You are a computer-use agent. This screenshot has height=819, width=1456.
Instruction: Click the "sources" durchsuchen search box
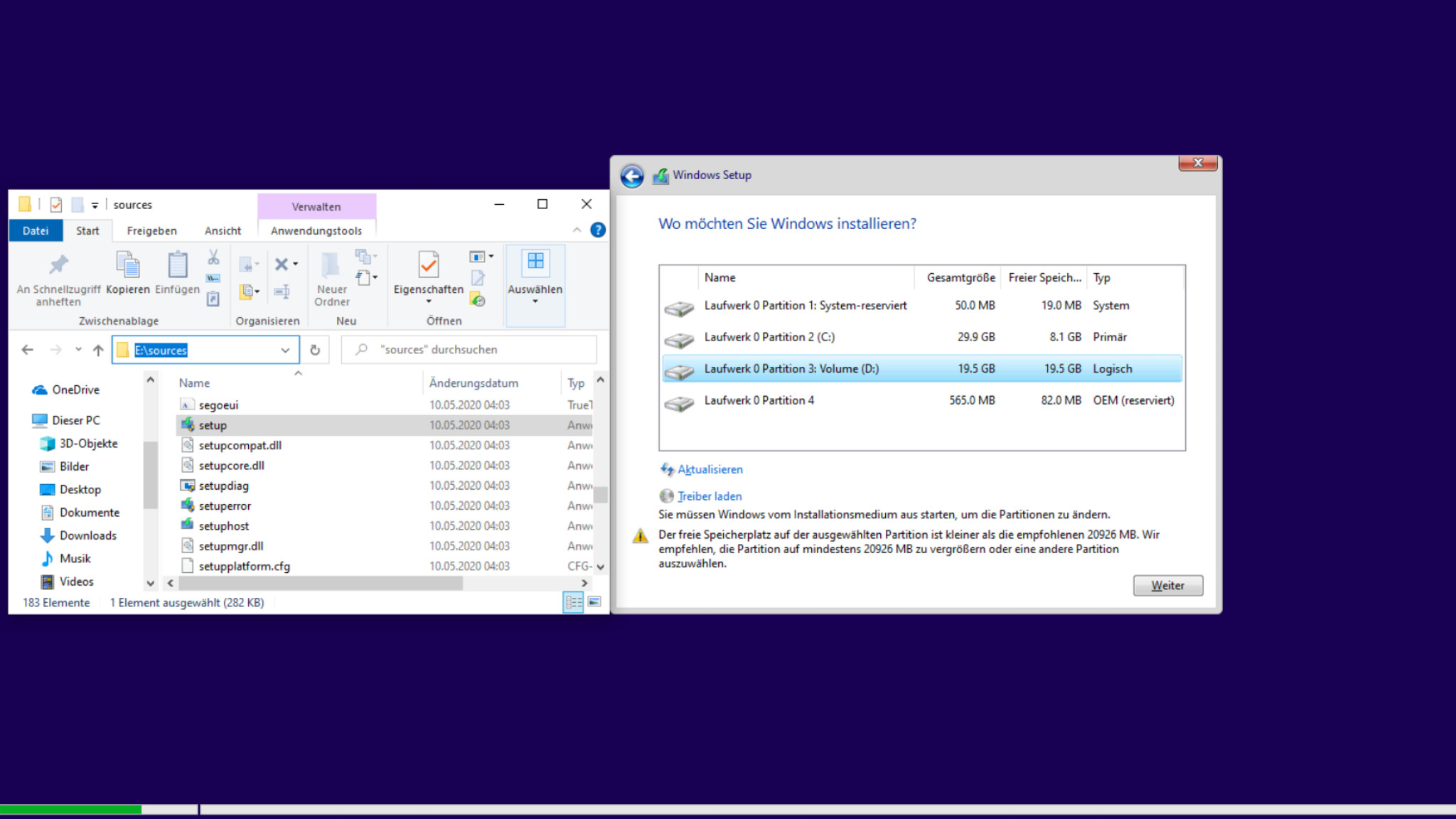point(469,350)
